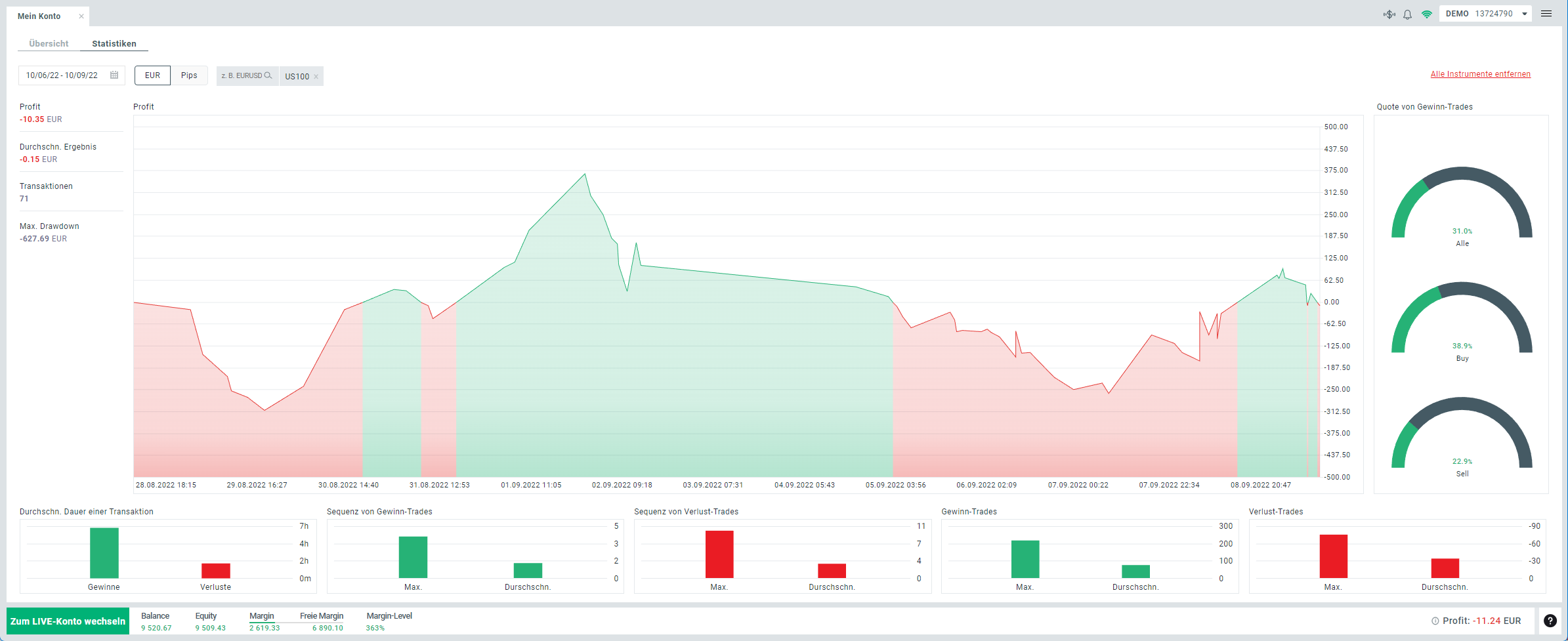Click the Freie Margin value 6 890.10
Image resolution: width=1568 pixels, height=641 pixels.
click(x=328, y=628)
